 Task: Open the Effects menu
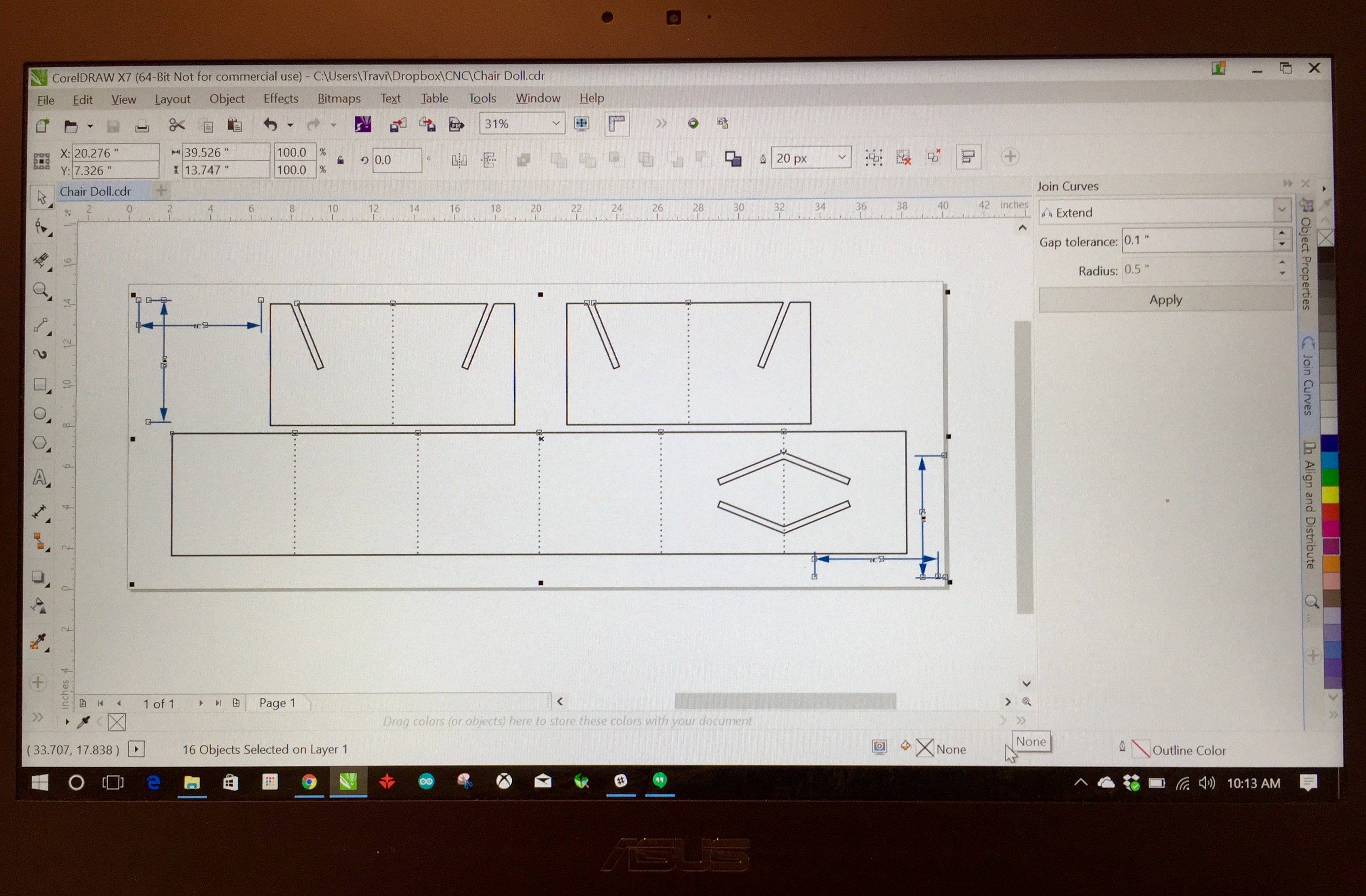(x=281, y=99)
